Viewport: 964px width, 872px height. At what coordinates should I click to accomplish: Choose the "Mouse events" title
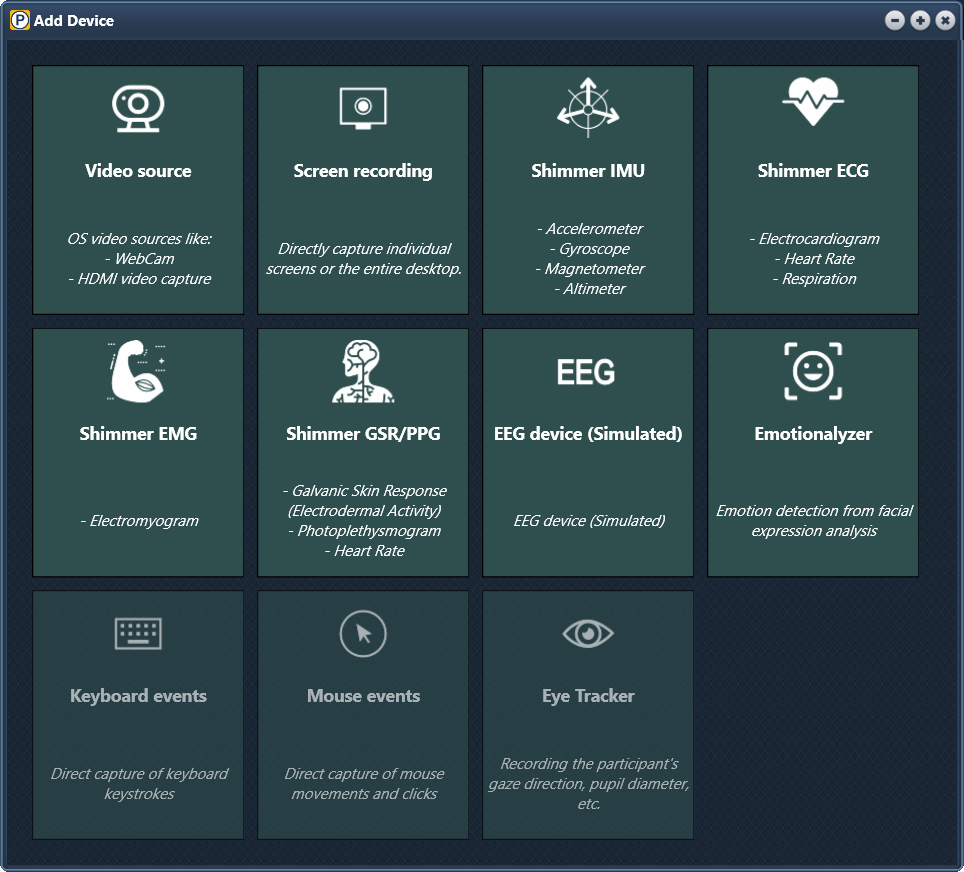(363, 696)
